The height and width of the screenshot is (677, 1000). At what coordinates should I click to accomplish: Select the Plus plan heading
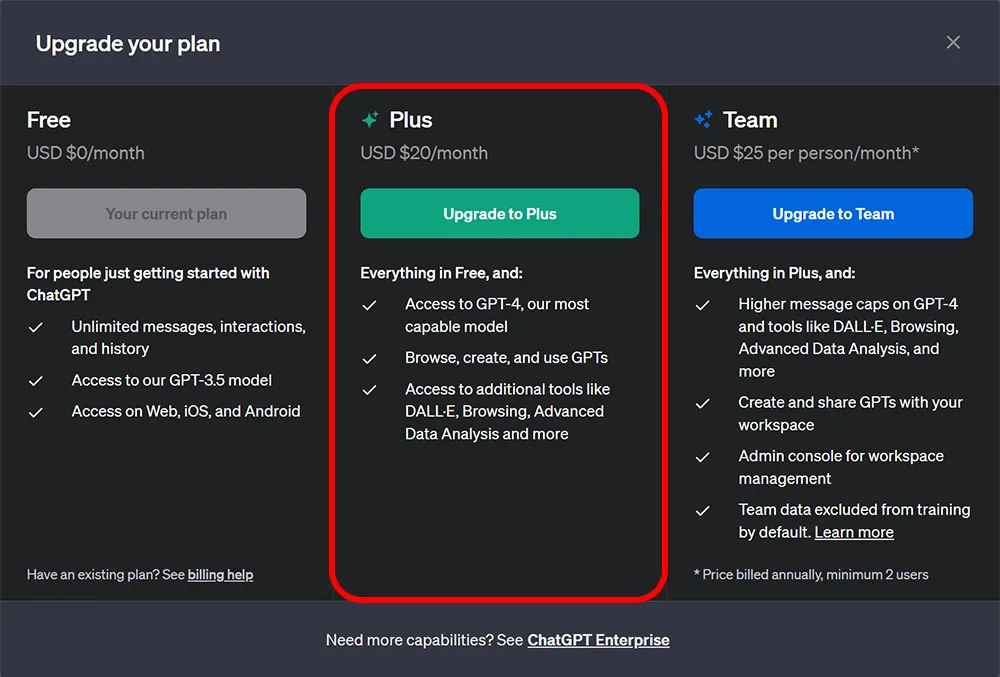(x=411, y=120)
